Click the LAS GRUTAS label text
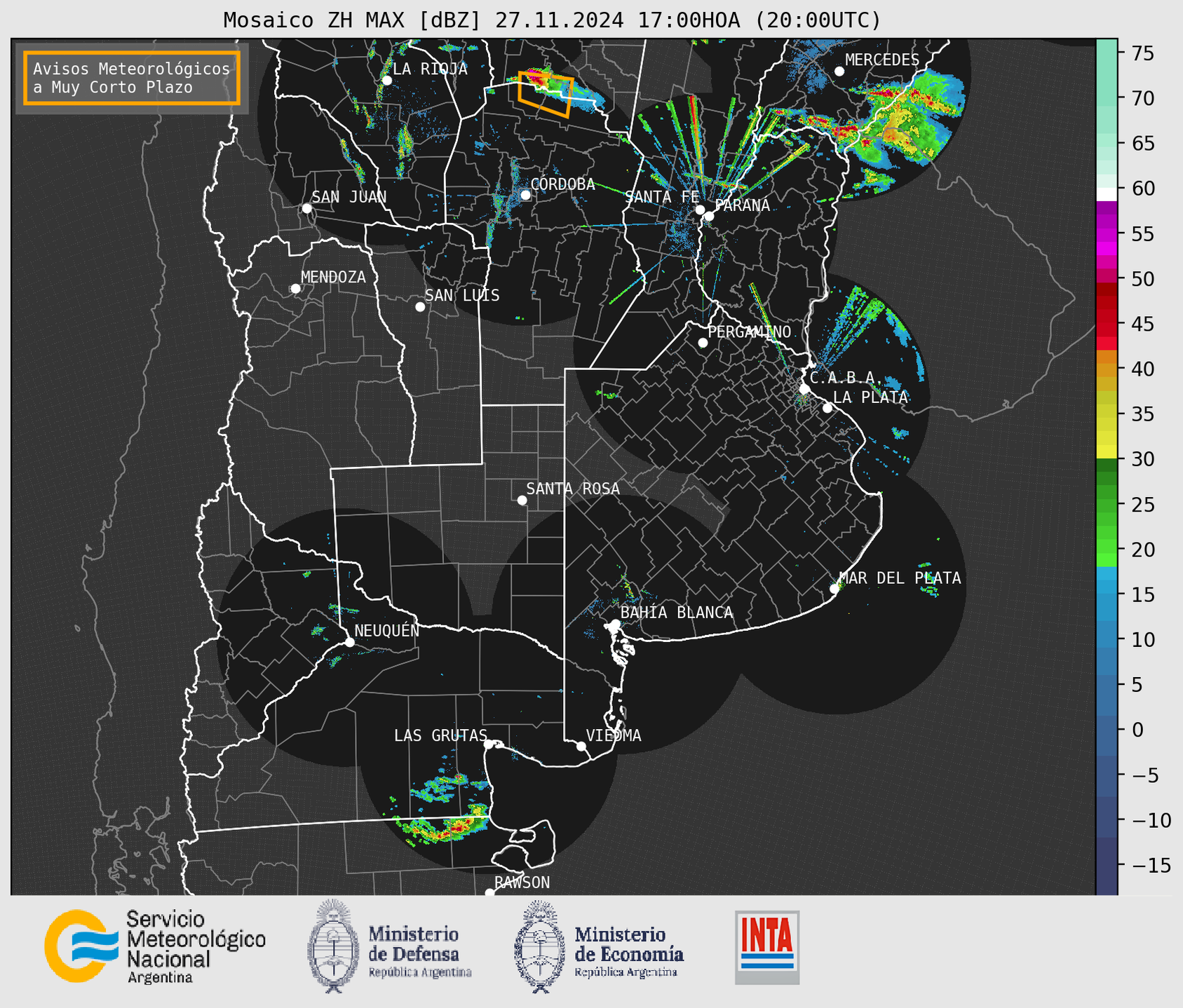The width and height of the screenshot is (1183, 1008). [x=440, y=735]
